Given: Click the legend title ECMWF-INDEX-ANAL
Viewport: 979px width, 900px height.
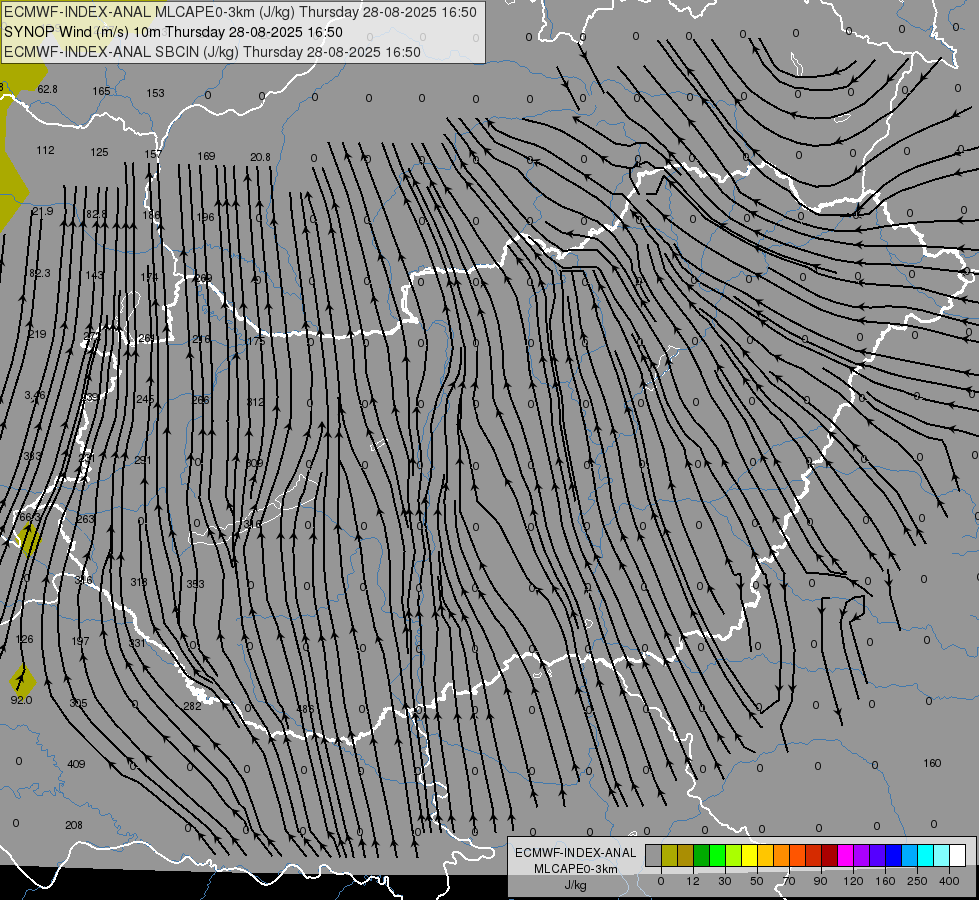Looking at the screenshot, I should click(x=575, y=853).
